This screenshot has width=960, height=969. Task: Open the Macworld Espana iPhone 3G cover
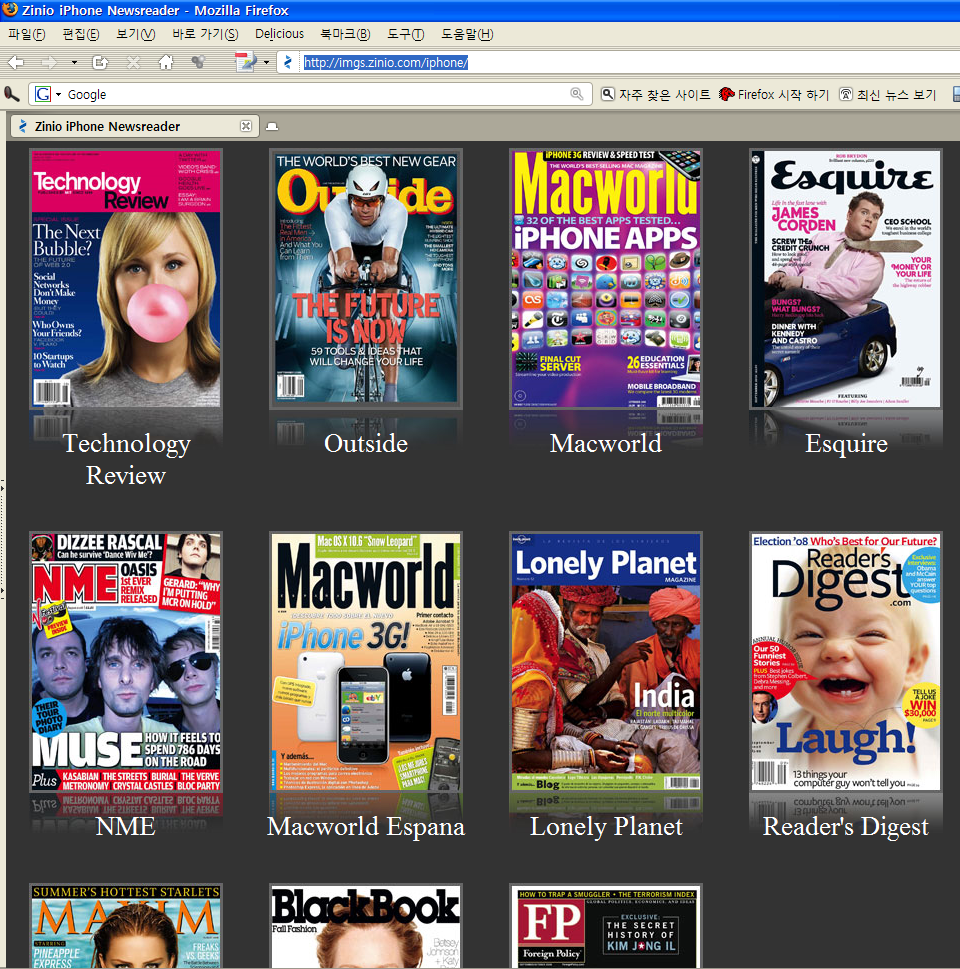point(366,662)
